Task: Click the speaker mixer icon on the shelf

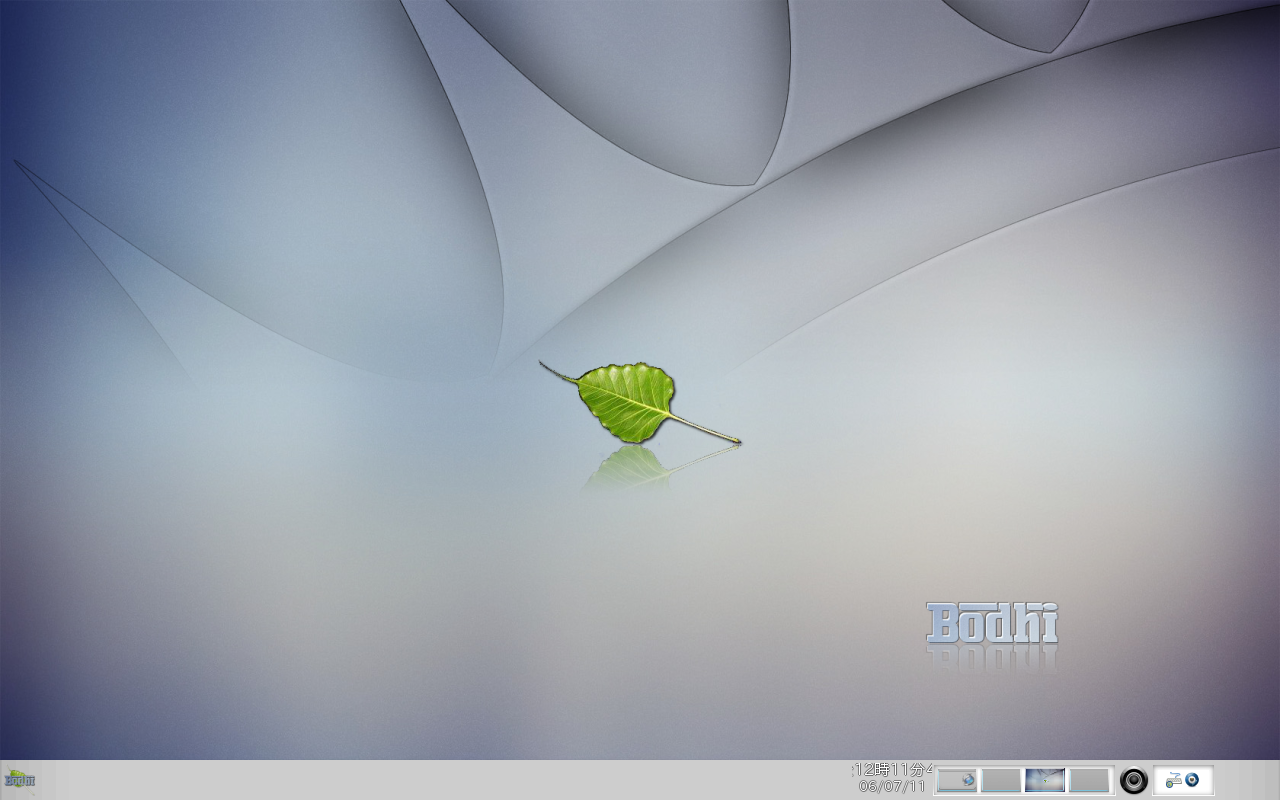Action: (x=1133, y=780)
